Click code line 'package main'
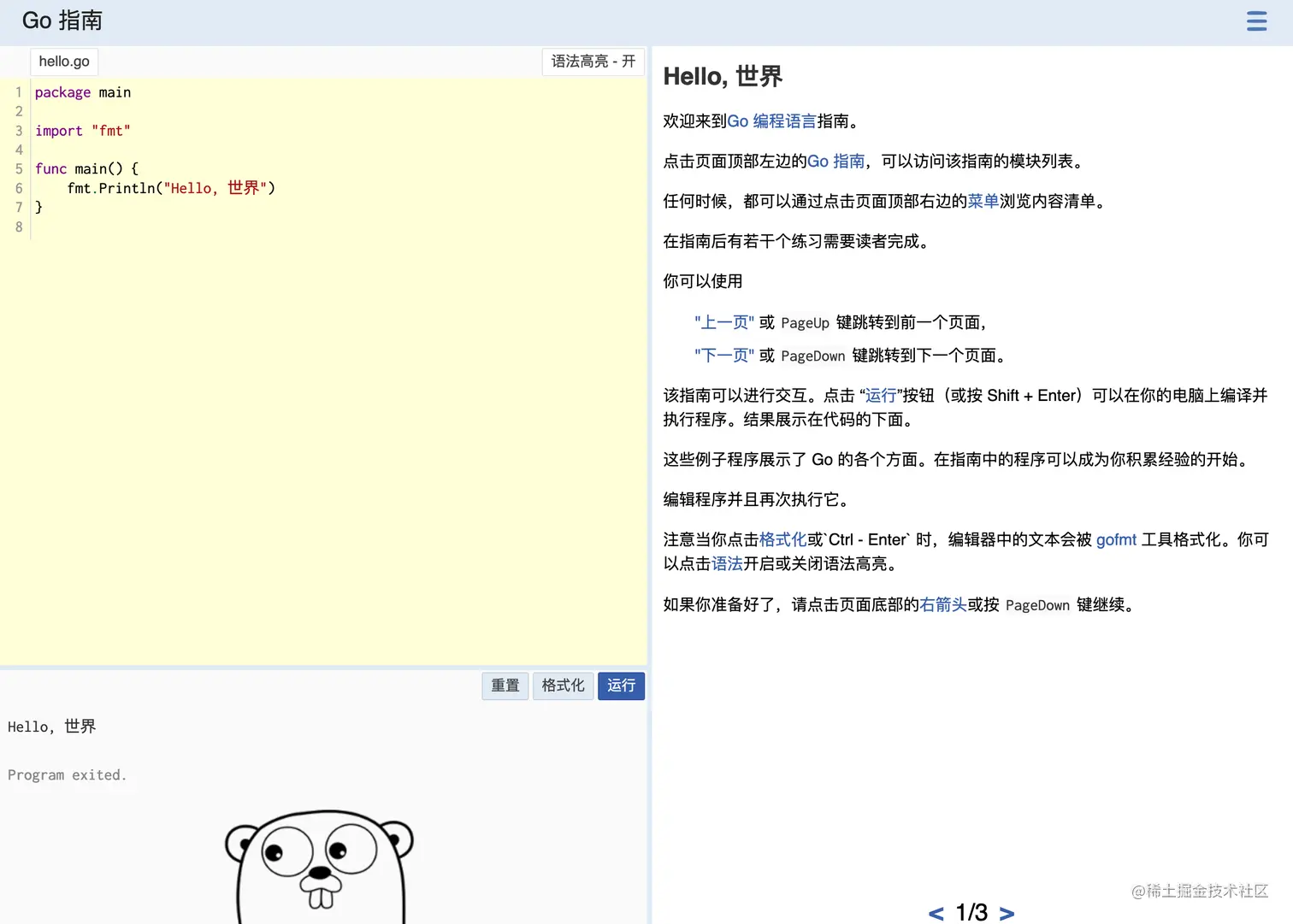Viewport: 1293px width, 924px height. (83, 92)
